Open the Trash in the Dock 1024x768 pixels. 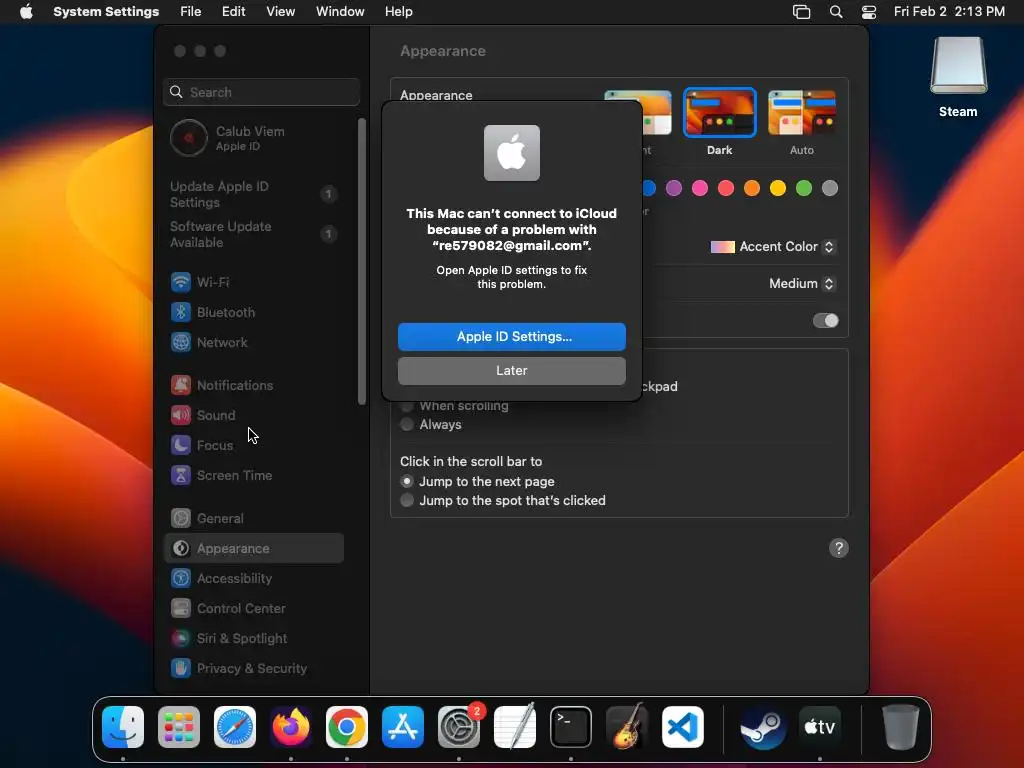coord(901,727)
